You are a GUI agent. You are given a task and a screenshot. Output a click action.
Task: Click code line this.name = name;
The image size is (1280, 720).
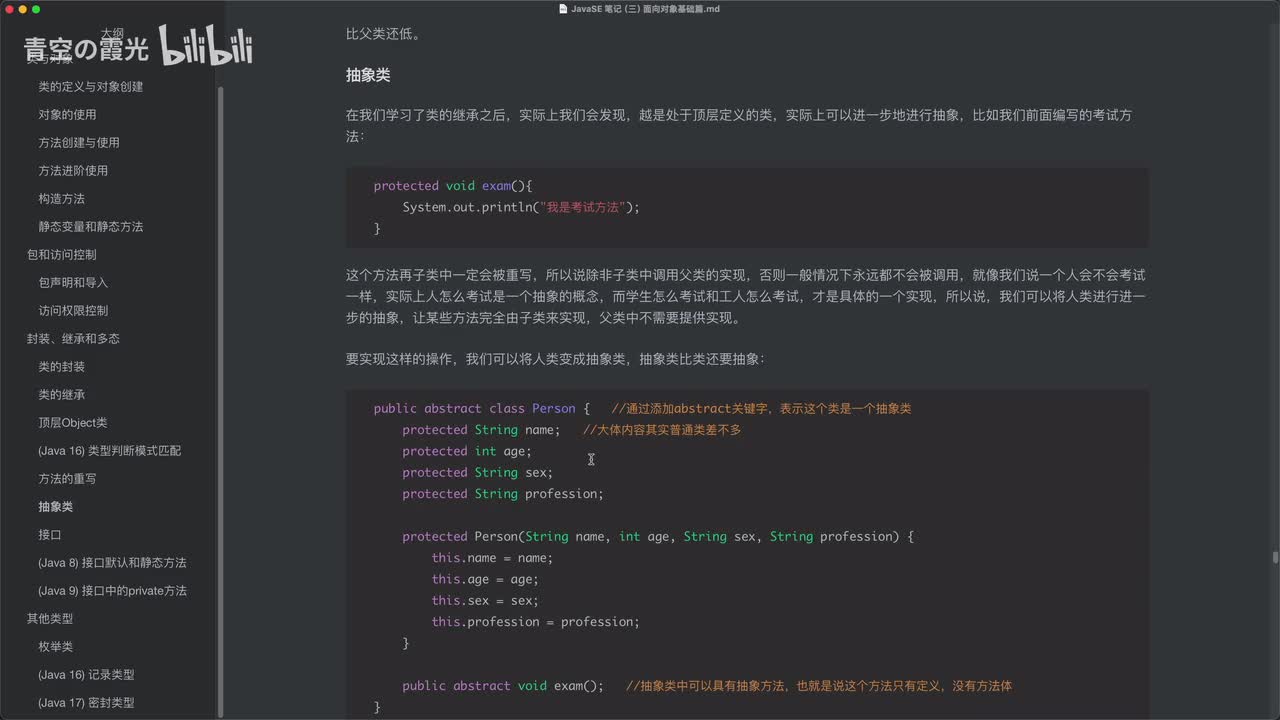[492, 558]
